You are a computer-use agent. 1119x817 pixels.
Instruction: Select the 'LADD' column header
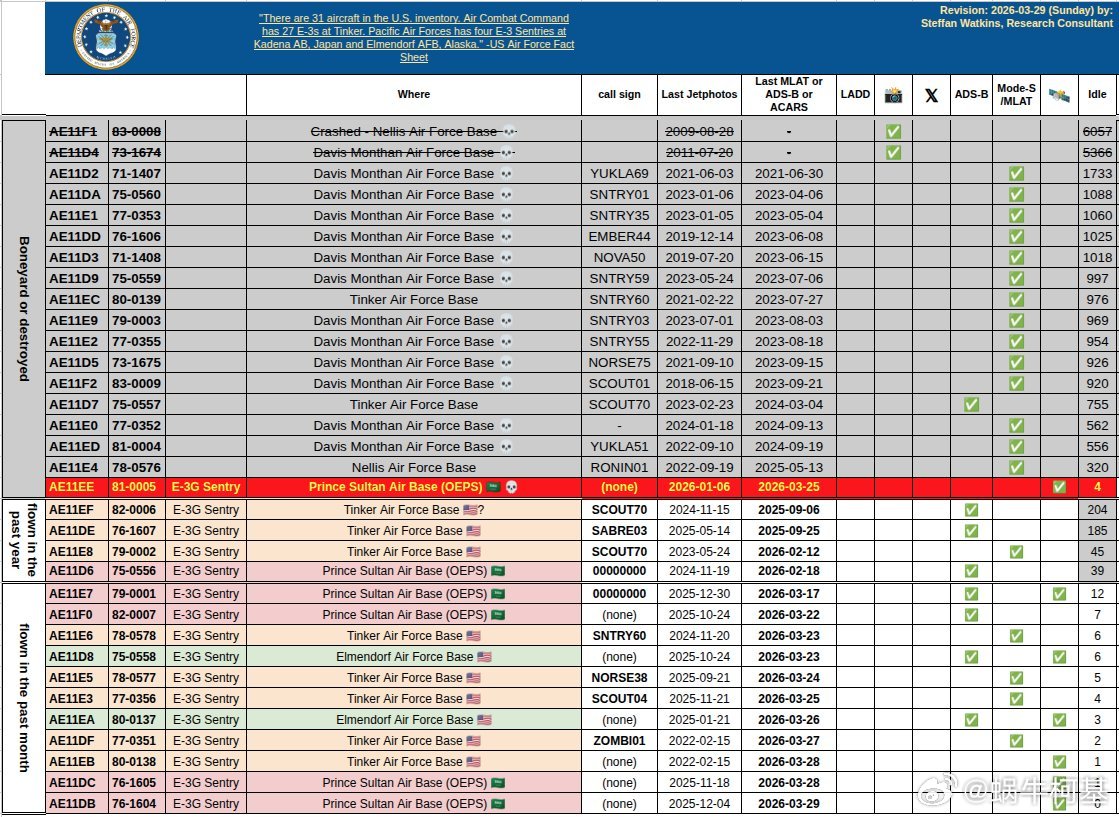(x=855, y=95)
